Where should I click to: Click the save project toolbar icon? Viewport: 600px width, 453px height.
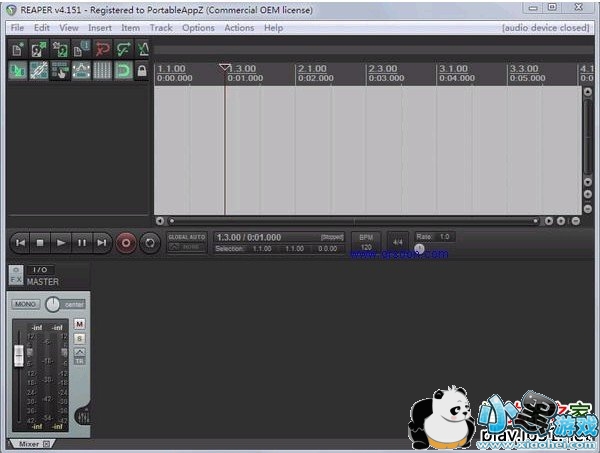(x=60, y=49)
